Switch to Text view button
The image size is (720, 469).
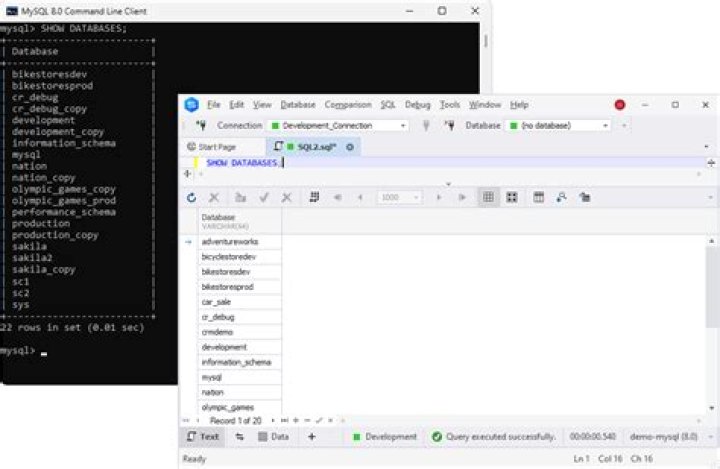pyautogui.click(x=202, y=437)
